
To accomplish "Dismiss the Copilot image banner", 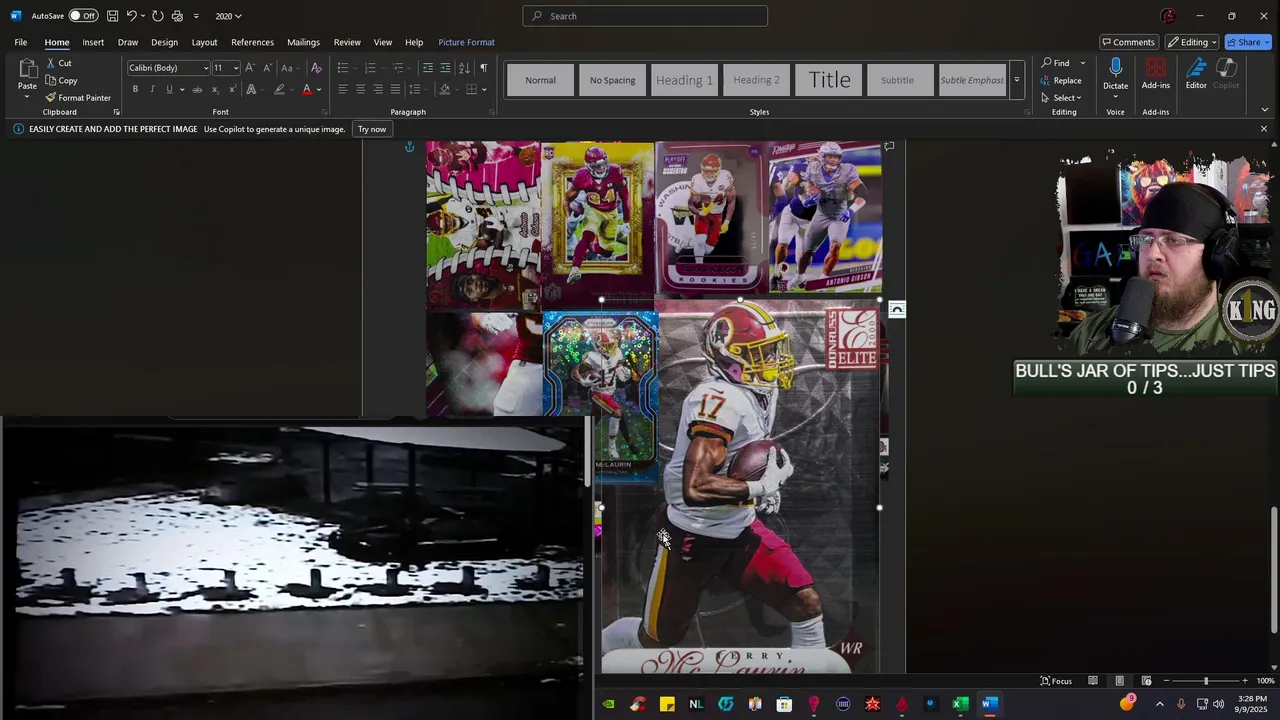I will (x=1263, y=129).
